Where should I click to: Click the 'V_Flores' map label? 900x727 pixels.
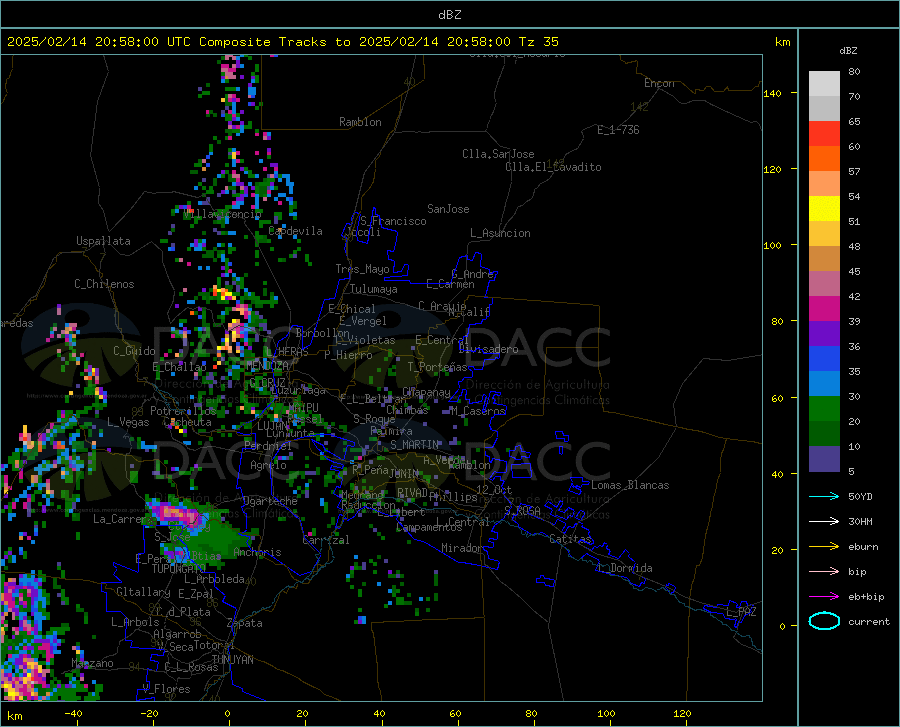click(x=166, y=689)
